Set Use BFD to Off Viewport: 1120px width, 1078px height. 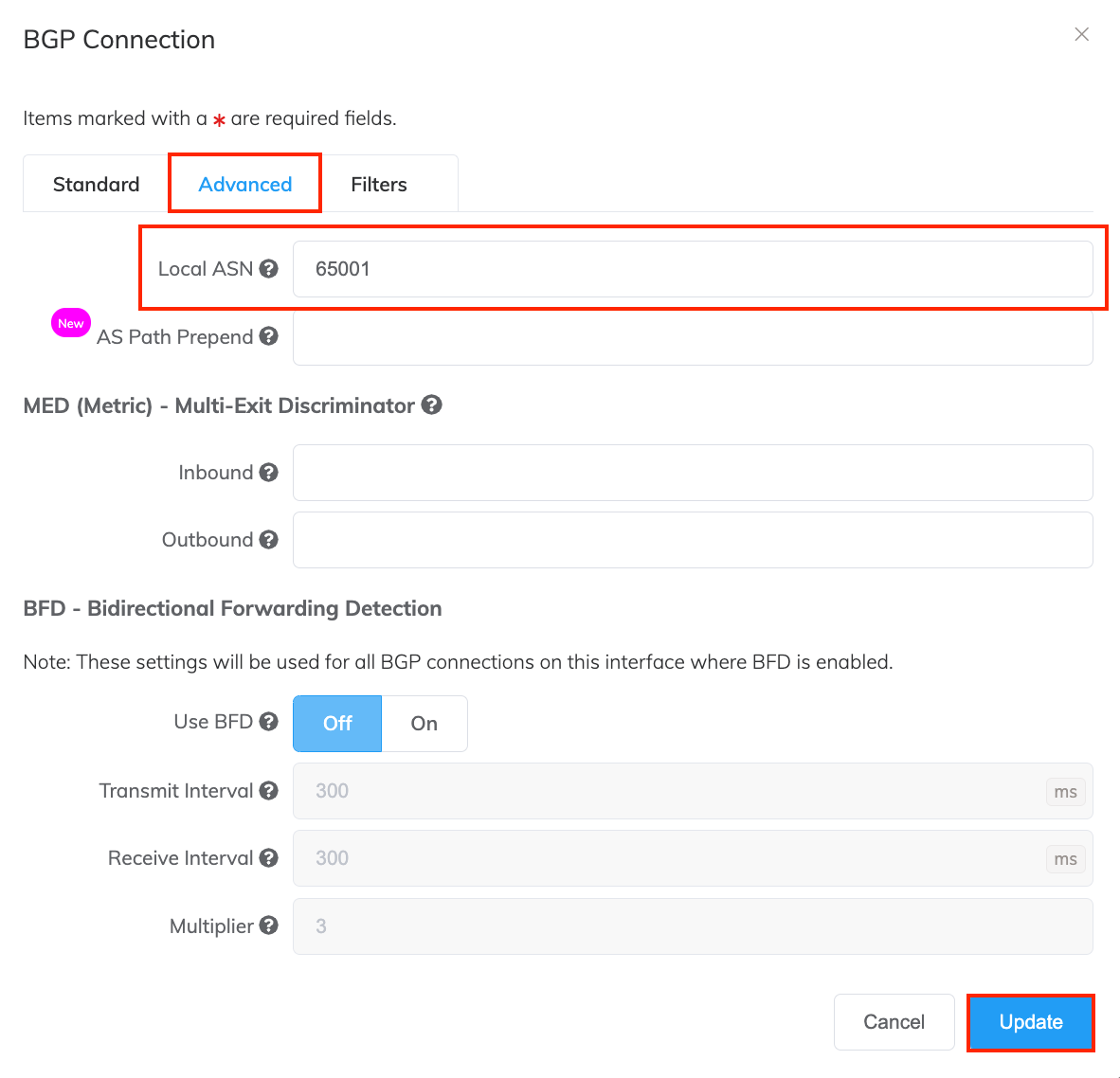(337, 723)
